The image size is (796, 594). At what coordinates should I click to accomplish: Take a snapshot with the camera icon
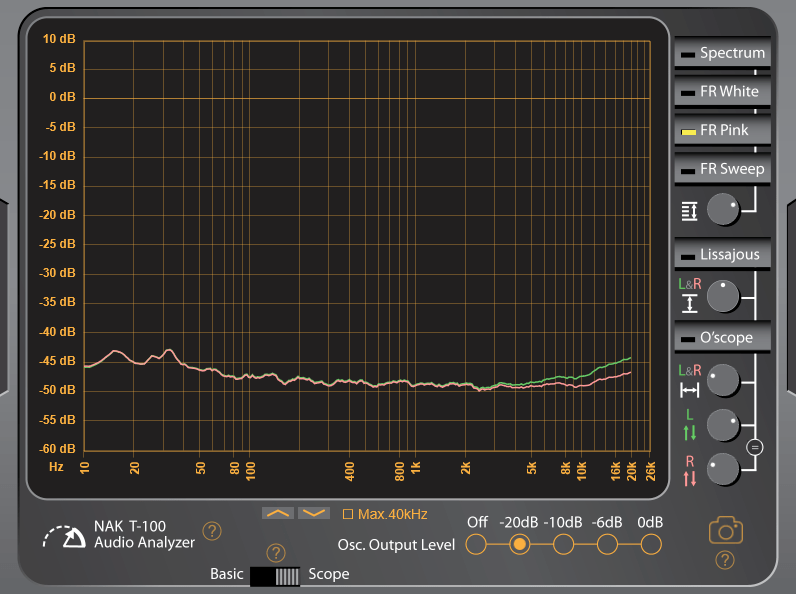tap(726, 531)
